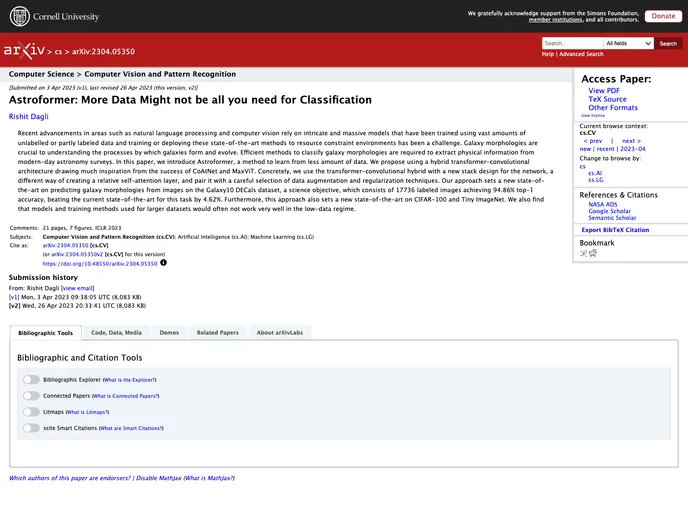Go to next paper link
The image size is (688, 512).
631,141
